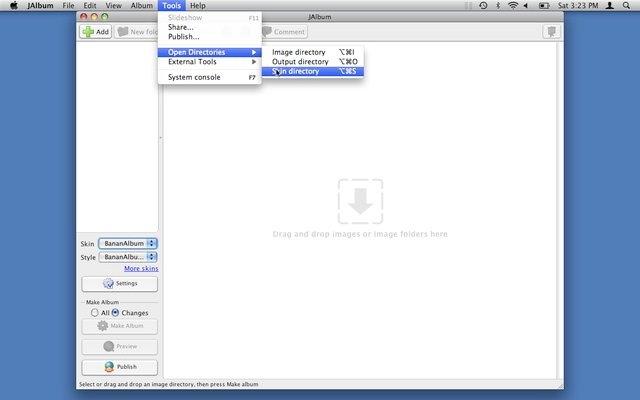Open the Album menu
This screenshot has height=400, width=640.
click(x=142, y=5)
